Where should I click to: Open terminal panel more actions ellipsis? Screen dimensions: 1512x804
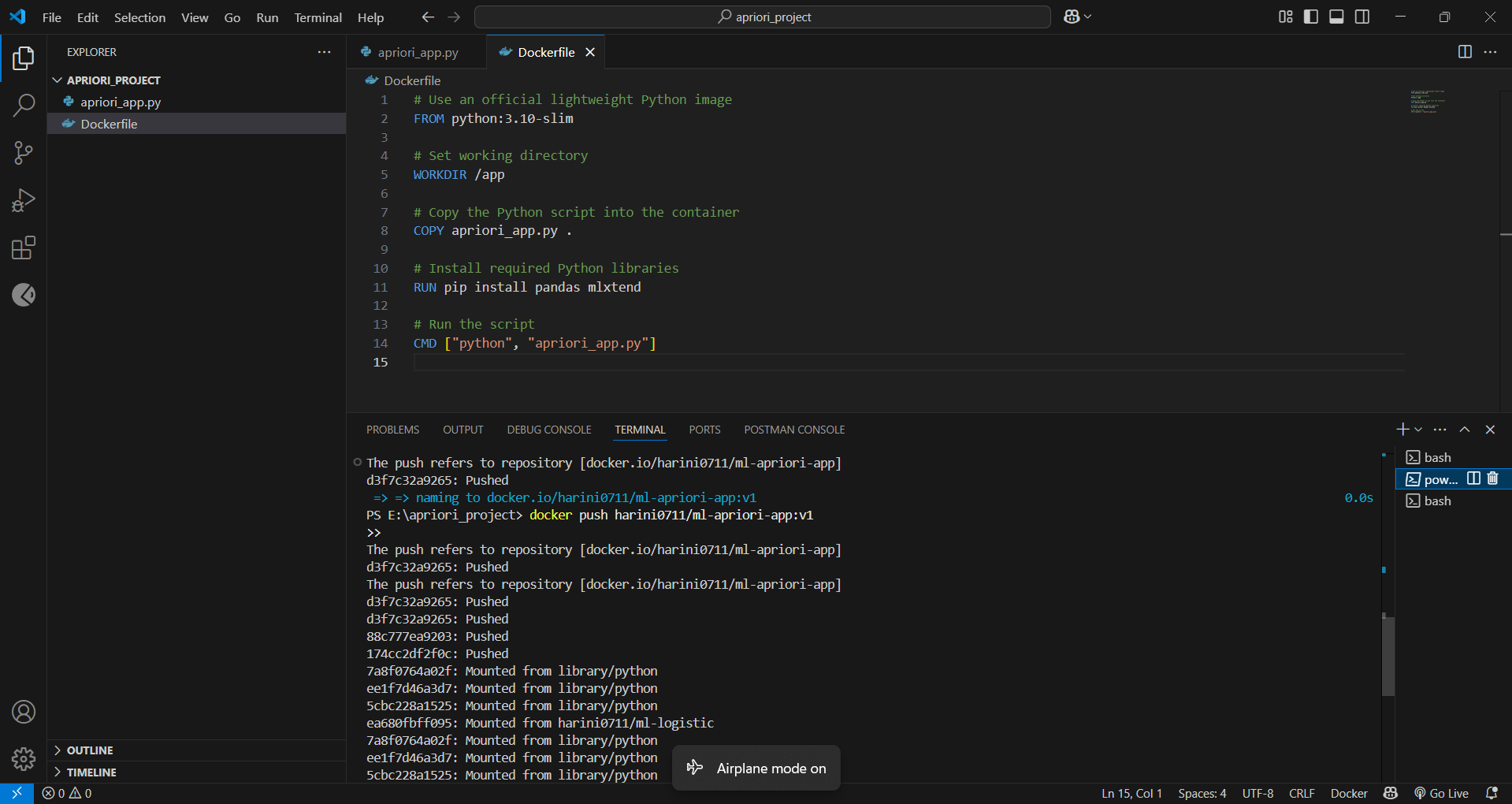[1440, 430]
